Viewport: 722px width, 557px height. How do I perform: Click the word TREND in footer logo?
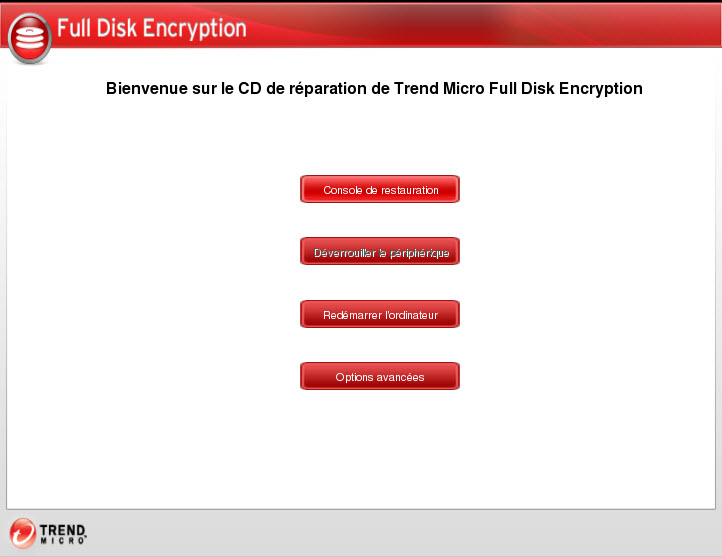click(x=63, y=527)
